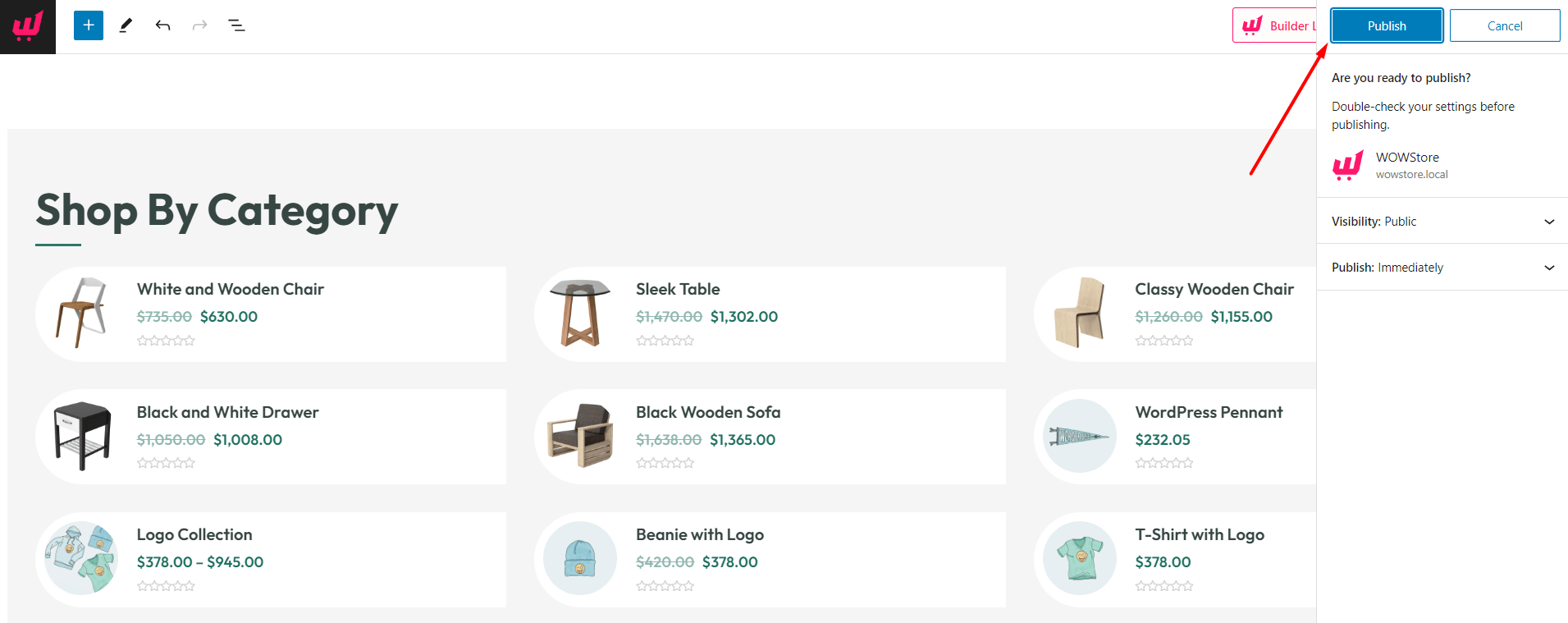Image resolution: width=1568 pixels, height=623 pixels.
Task: Click the Publish button
Action: 1386,25
